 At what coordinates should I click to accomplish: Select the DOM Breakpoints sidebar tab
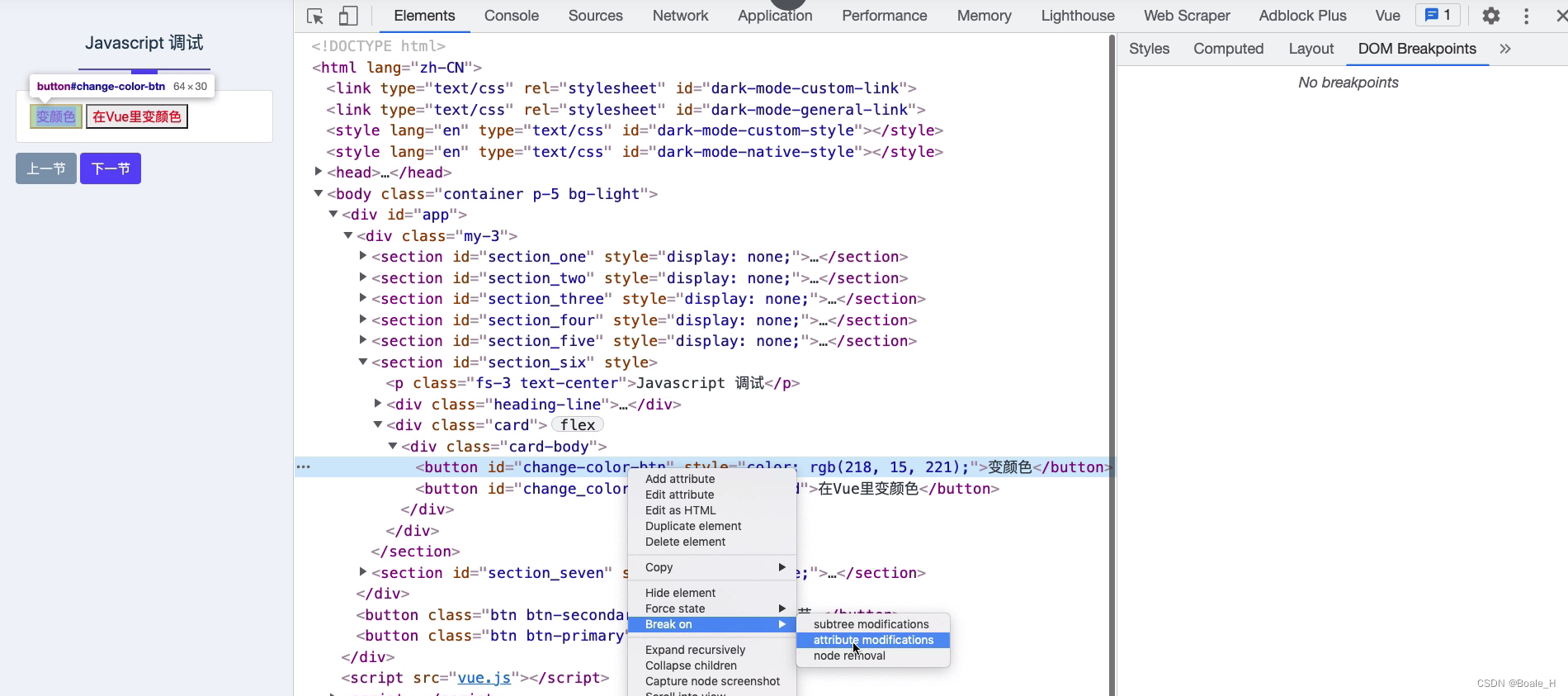pyautogui.click(x=1417, y=49)
